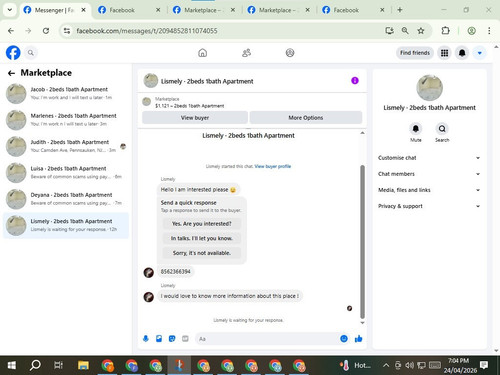Send quick response 'Yes. Are you interested?'
Image resolution: width=500 pixels, height=375 pixels.
(202, 224)
